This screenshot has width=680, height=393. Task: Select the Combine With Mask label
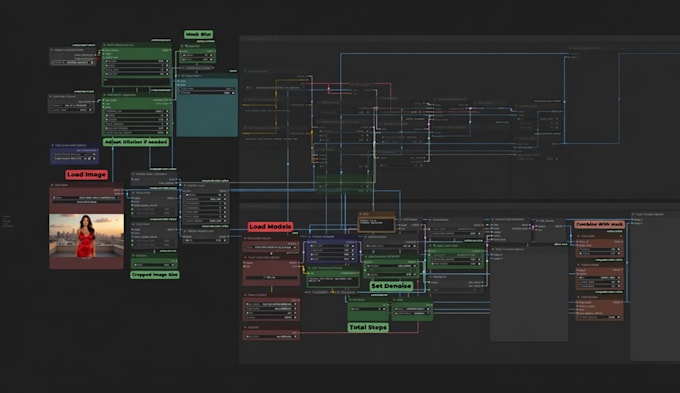click(600, 224)
